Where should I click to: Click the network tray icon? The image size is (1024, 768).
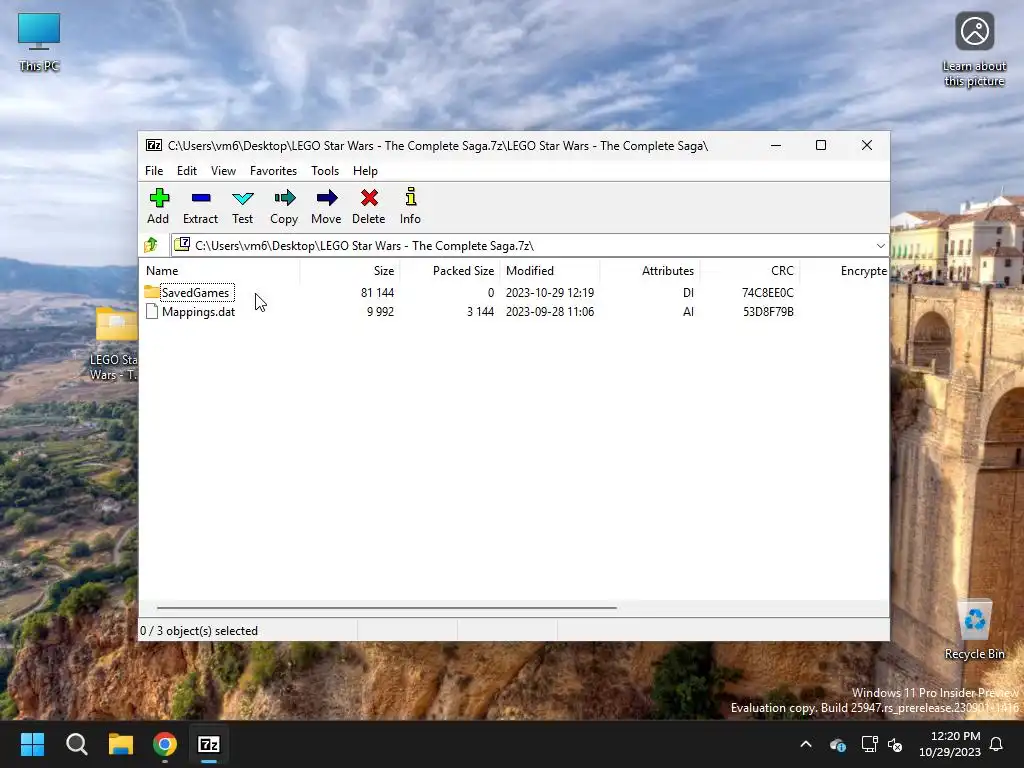click(x=869, y=744)
